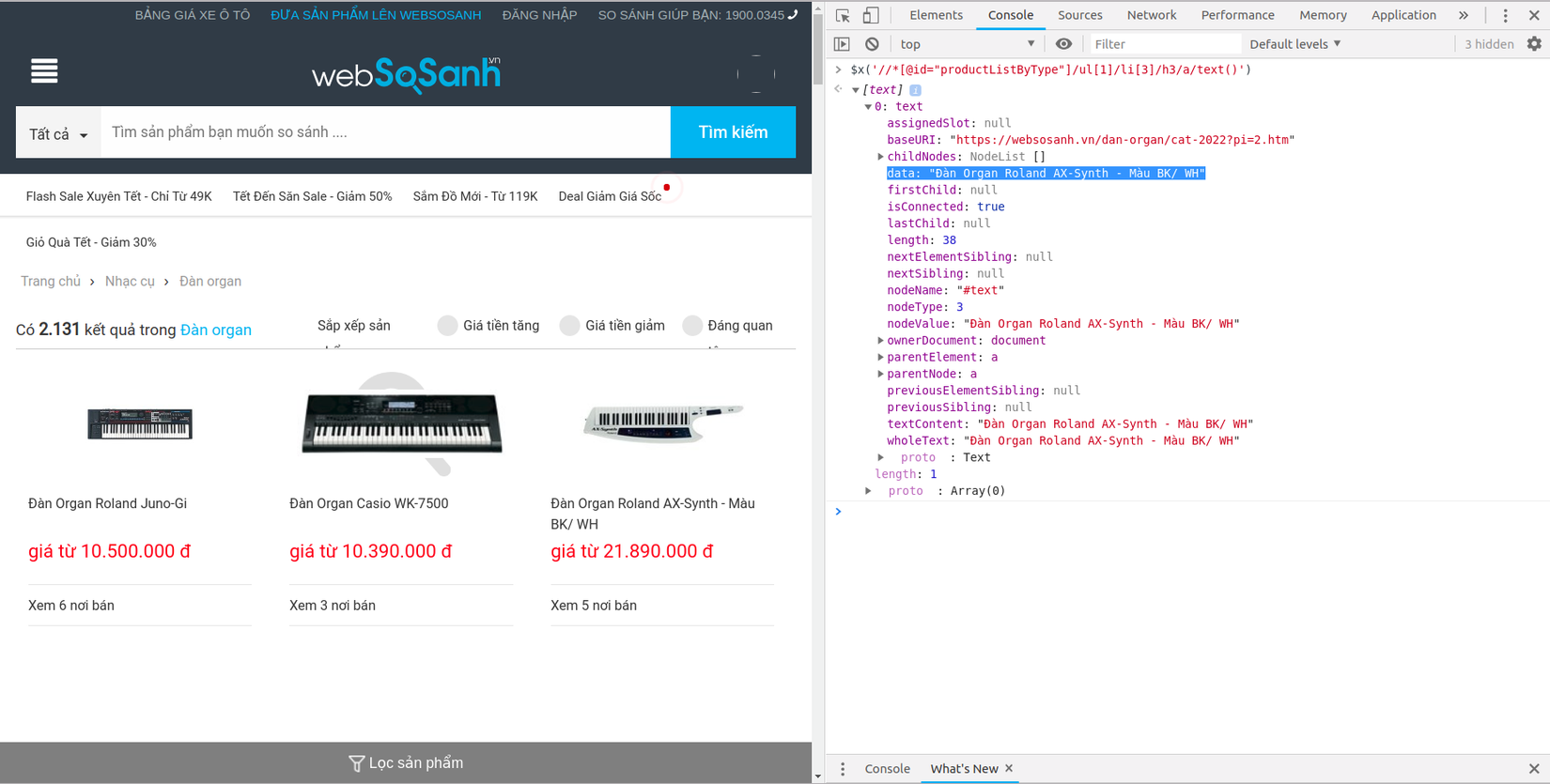Open the BẢNG GIÁ XE Ô TÔ link

193,15
